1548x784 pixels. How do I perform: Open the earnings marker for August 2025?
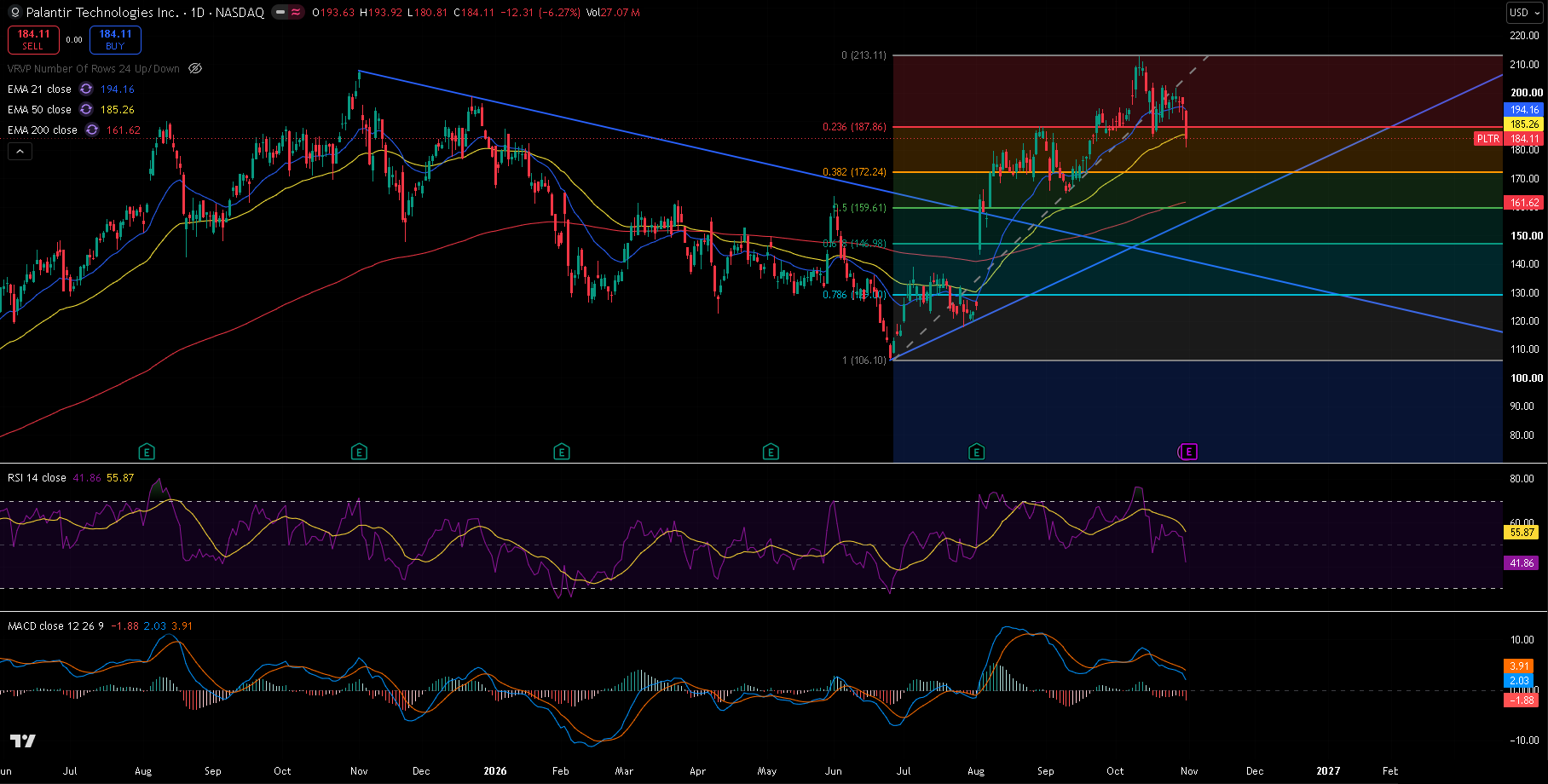147,452
